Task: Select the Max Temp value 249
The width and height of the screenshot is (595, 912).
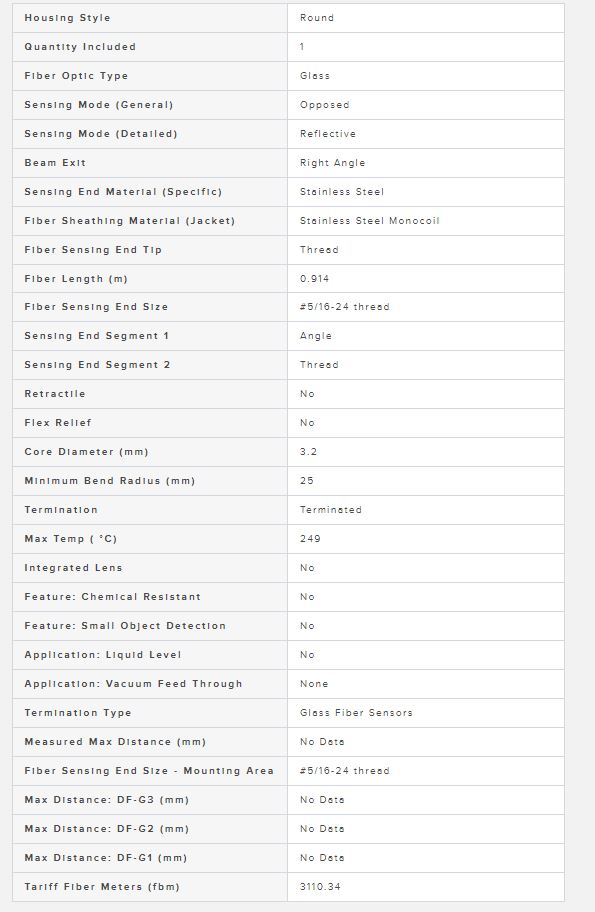Action: point(310,539)
